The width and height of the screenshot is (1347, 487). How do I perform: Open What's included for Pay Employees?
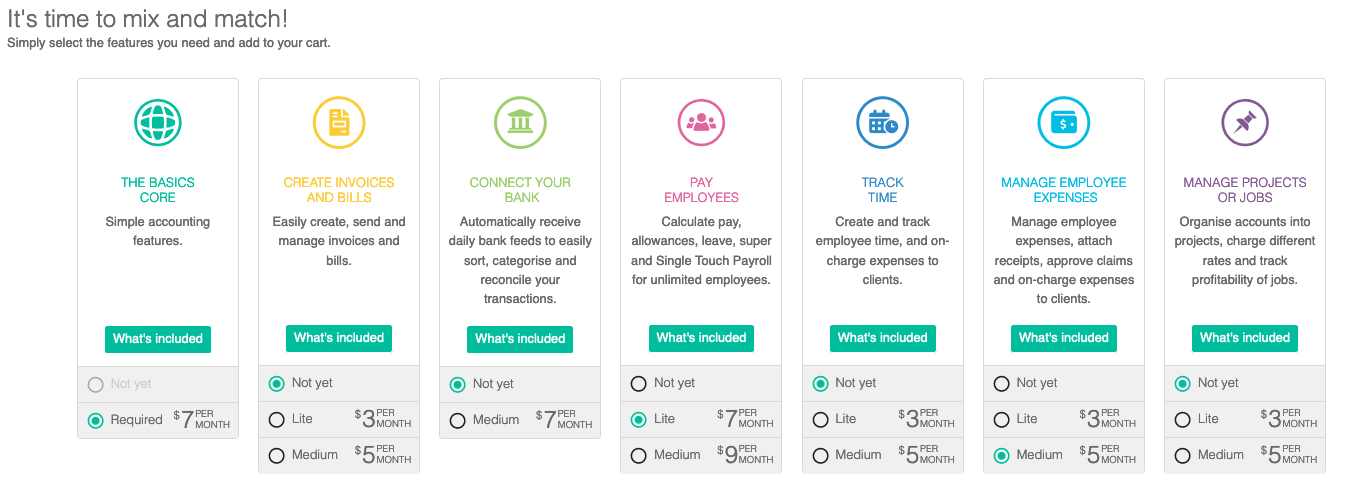tap(701, 338)
